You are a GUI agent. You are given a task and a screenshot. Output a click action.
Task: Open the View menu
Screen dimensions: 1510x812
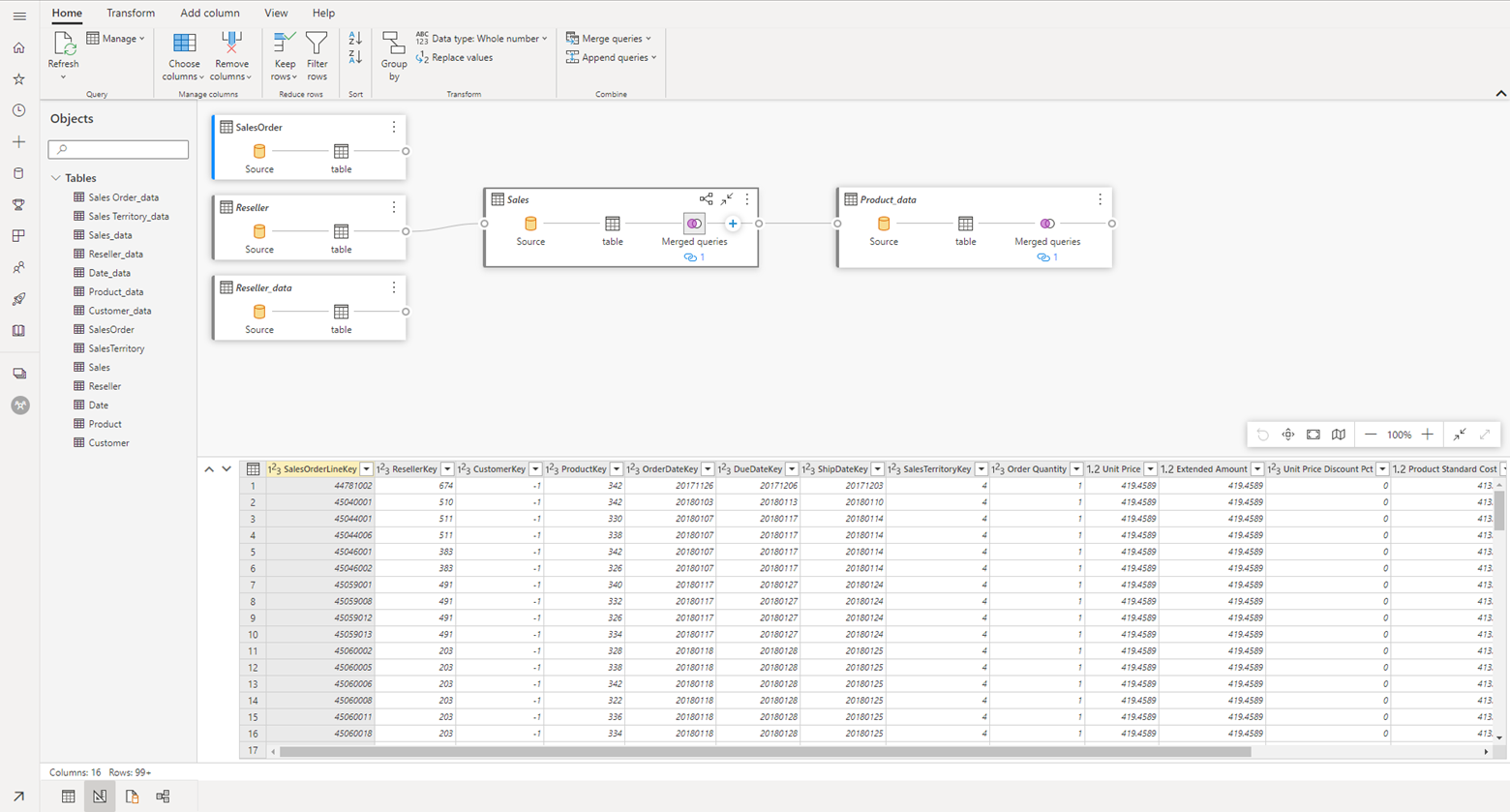point(276,13)
